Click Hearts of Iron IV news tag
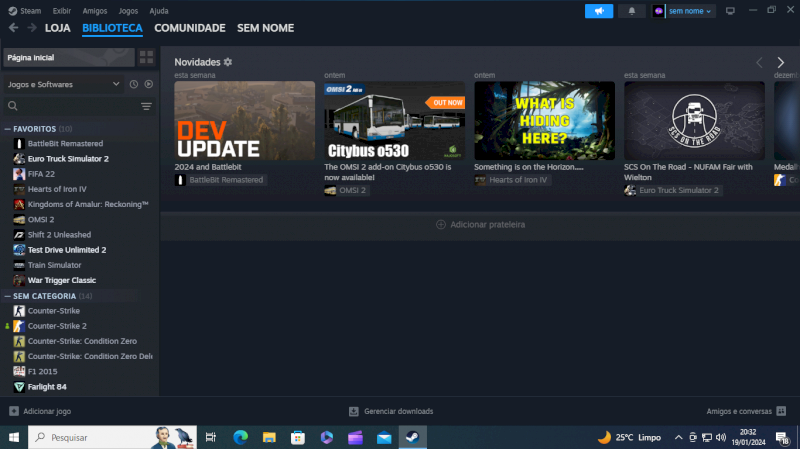This screenshot has width=800, height=449. 512,180
